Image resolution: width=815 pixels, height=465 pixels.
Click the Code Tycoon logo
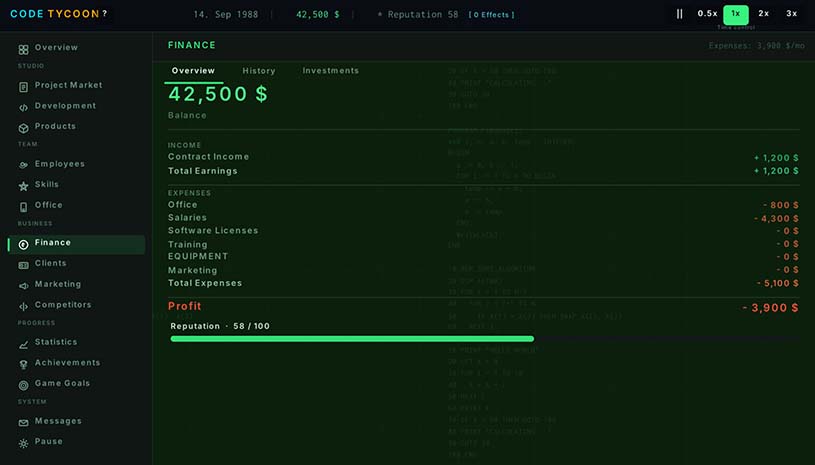[55, 14]
